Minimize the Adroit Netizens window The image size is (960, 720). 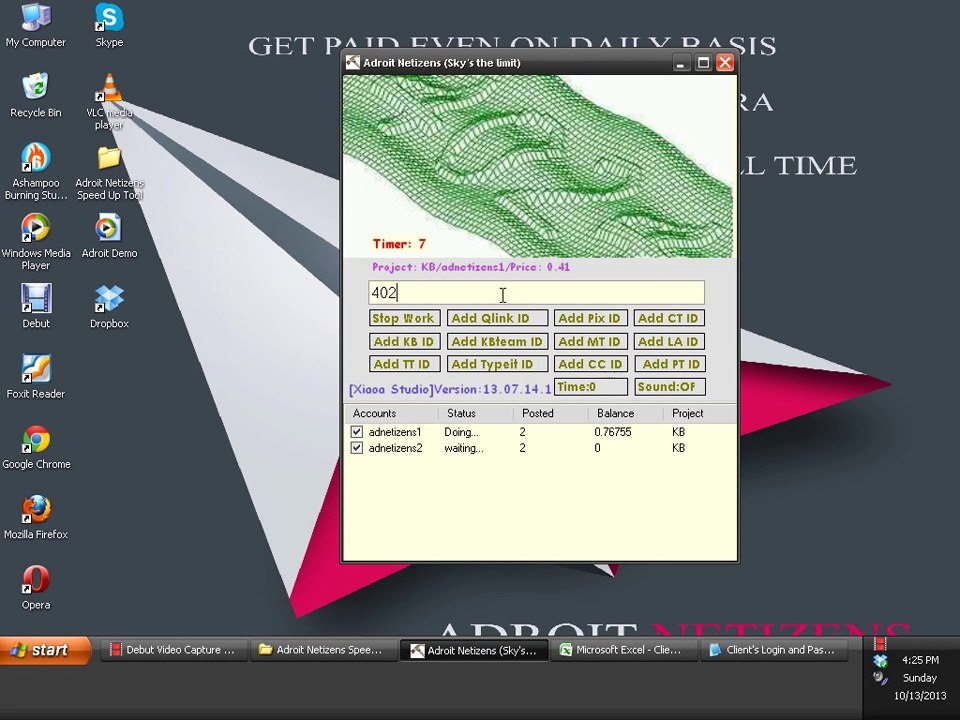tap(680, 62)
